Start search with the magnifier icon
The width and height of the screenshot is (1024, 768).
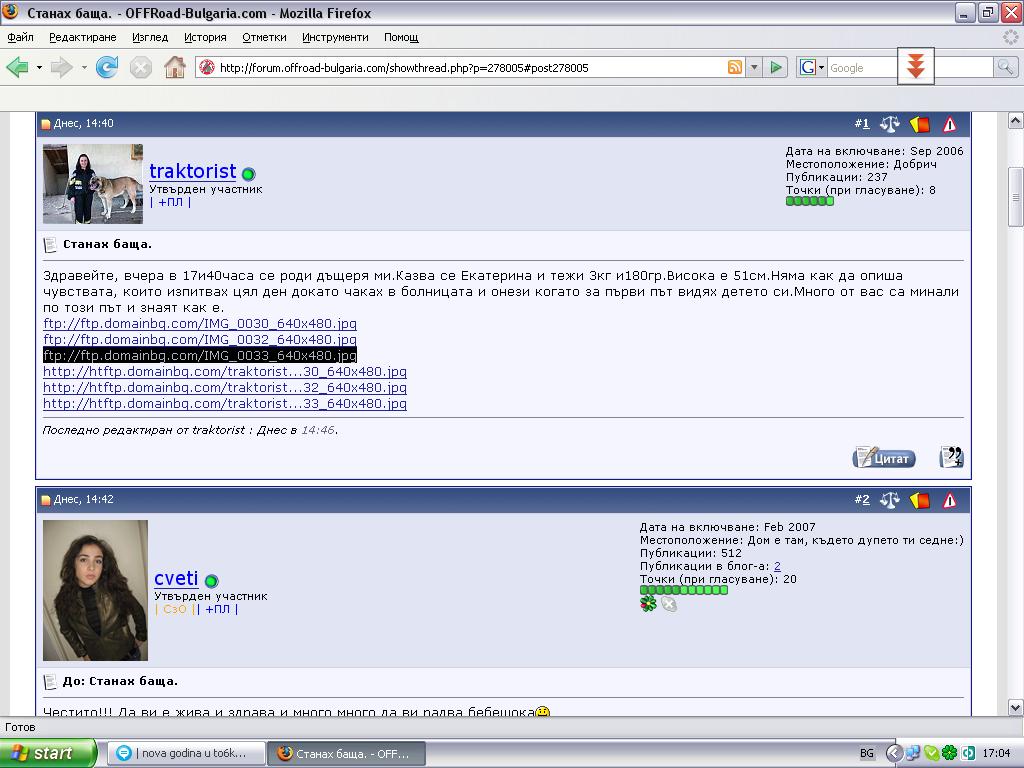(x=1005, y=67)
